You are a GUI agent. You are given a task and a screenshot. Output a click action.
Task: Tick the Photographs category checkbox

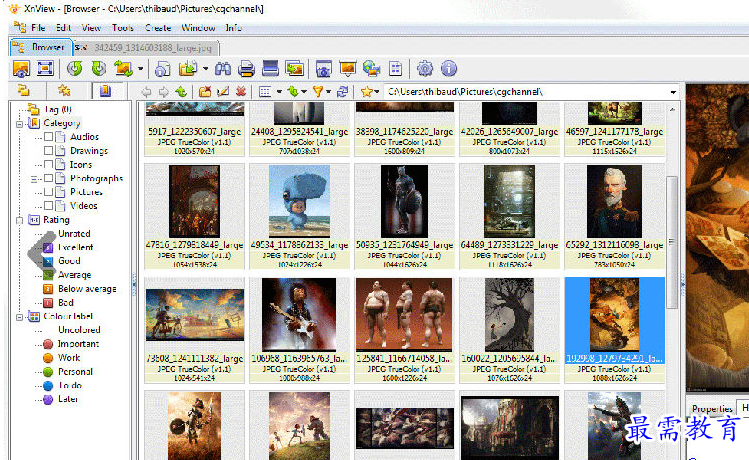pyautogui.click(x=48, y=178)
